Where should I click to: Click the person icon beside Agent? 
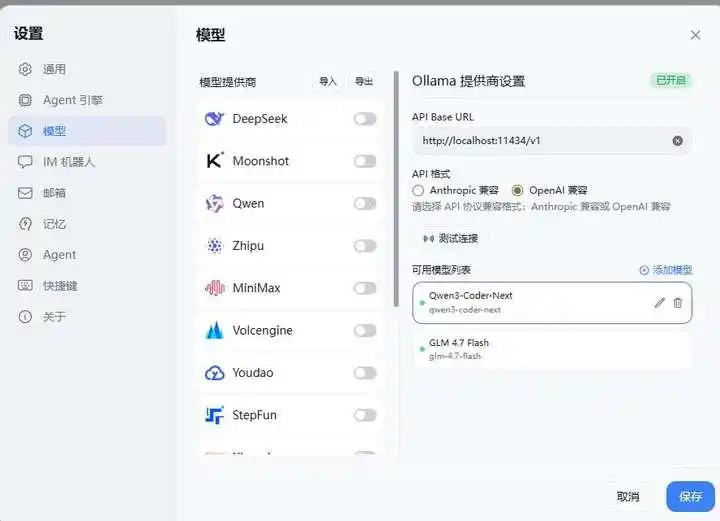click(25, 255)
